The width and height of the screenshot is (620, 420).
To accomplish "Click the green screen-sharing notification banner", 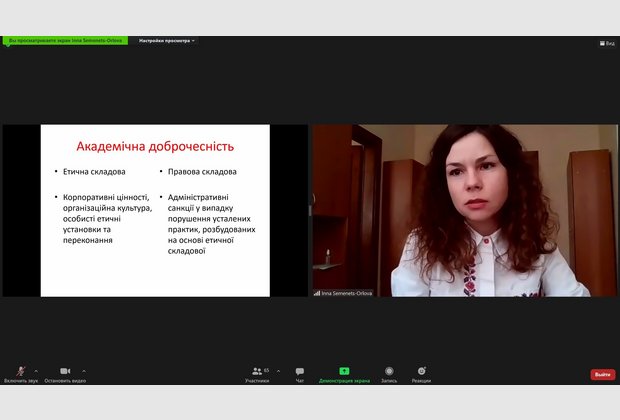I will 65,41.
